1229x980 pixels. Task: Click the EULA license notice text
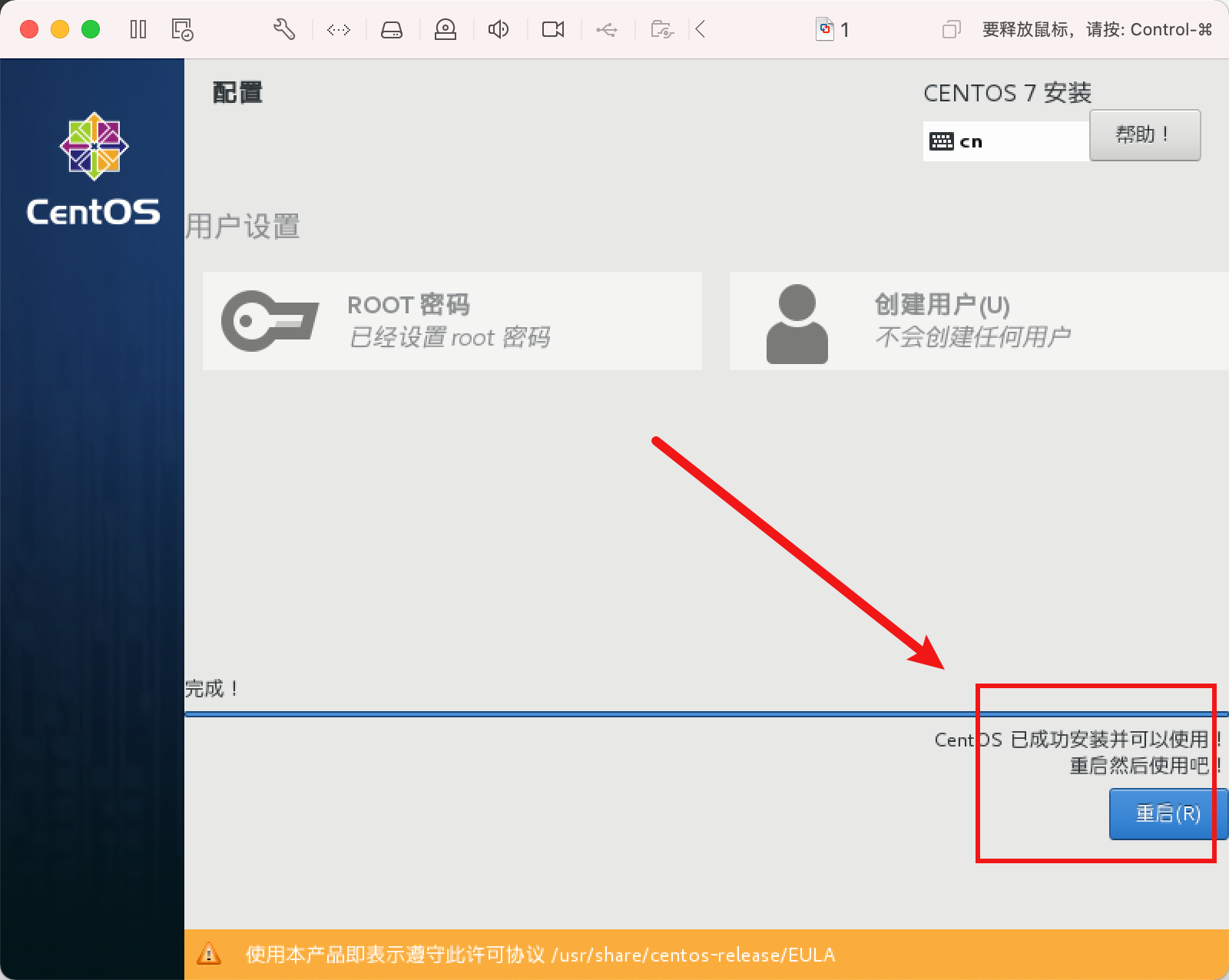(540, 955)
